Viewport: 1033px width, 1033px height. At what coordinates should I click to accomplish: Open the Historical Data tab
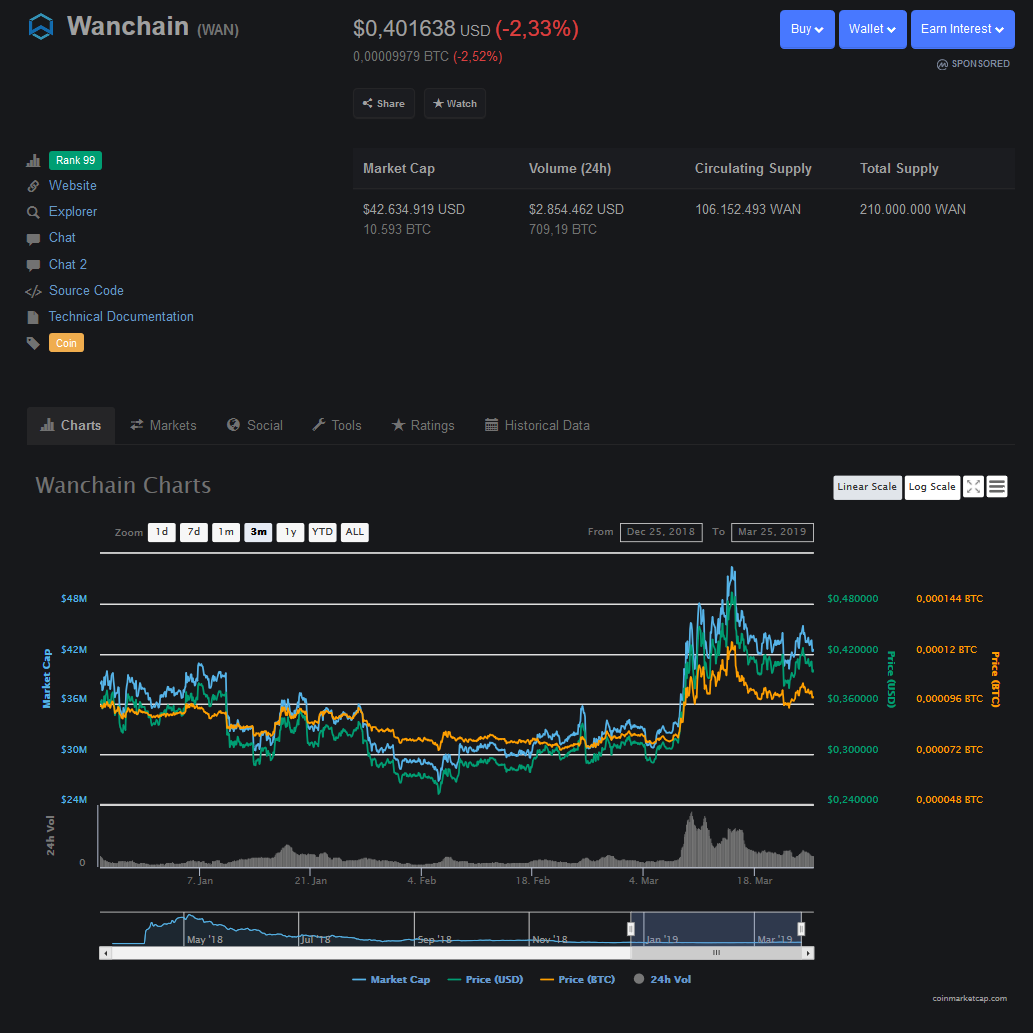(538, 426)
